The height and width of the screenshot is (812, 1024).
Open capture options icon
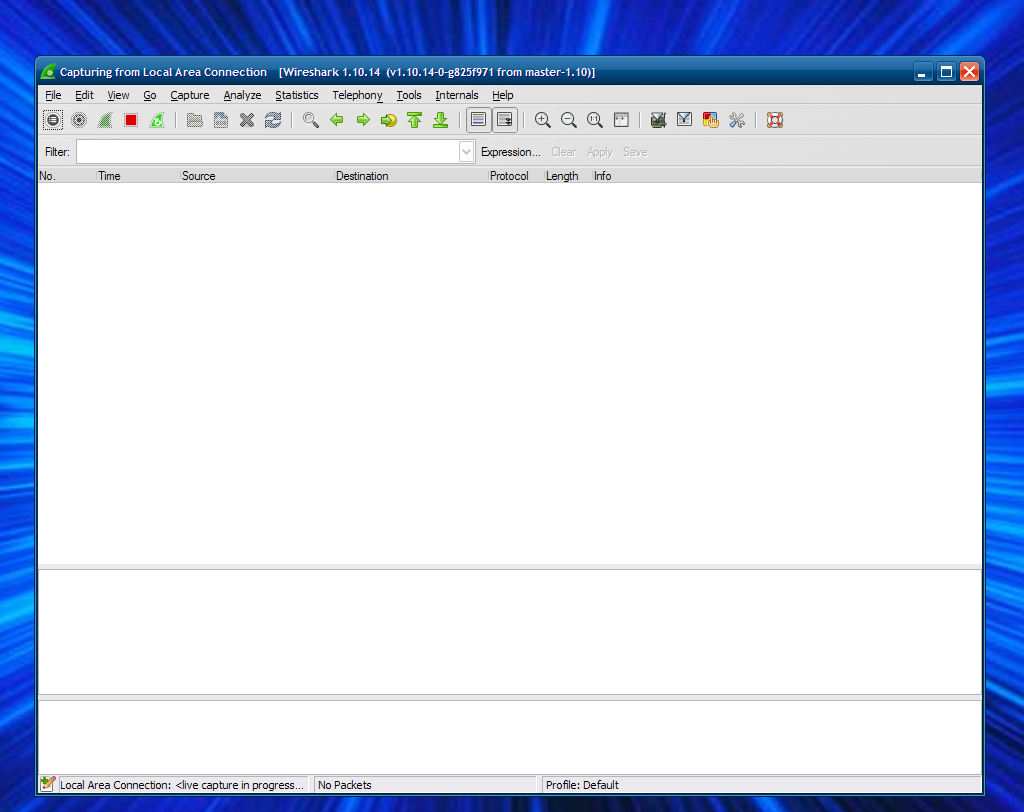tap(79, 120)
